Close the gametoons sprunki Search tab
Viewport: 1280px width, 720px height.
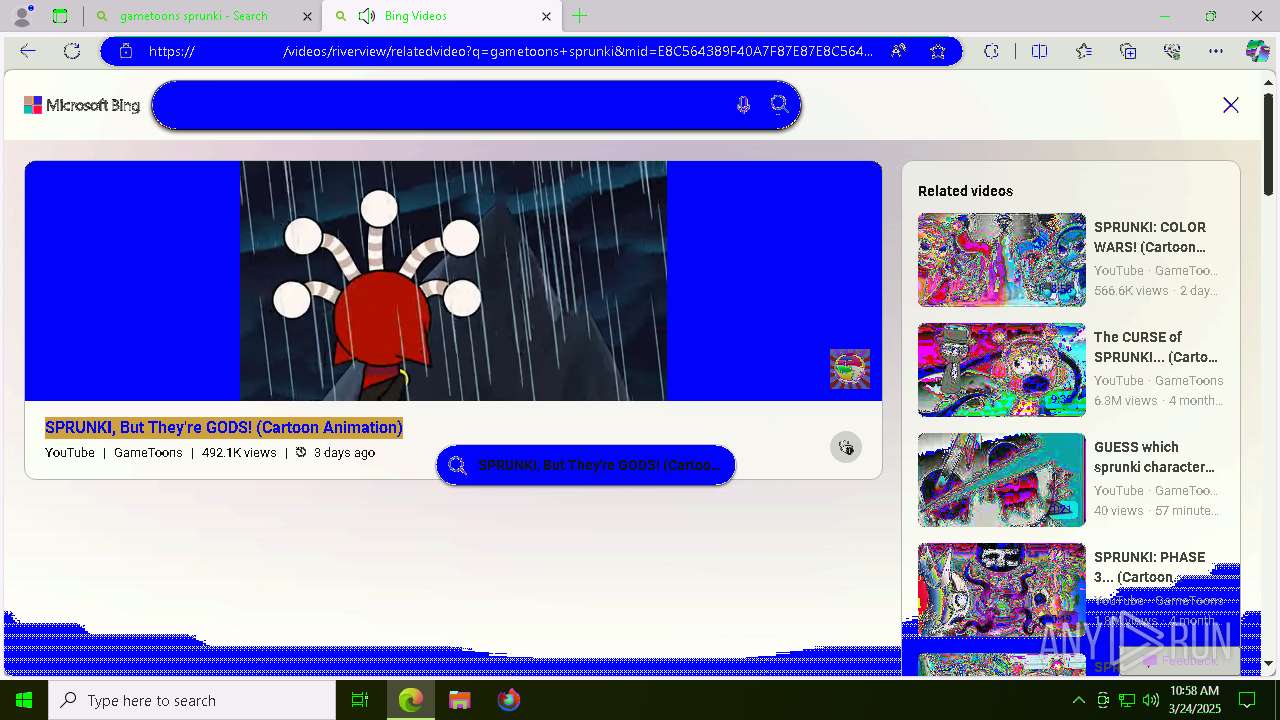(307, 16)
